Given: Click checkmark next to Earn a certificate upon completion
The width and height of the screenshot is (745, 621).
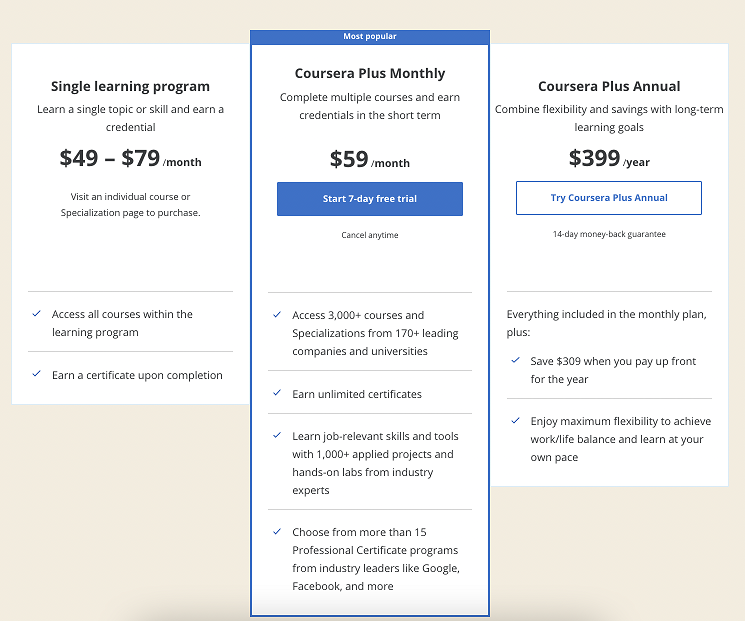Looking at the screenshot, I should click(x=36, y=374).
